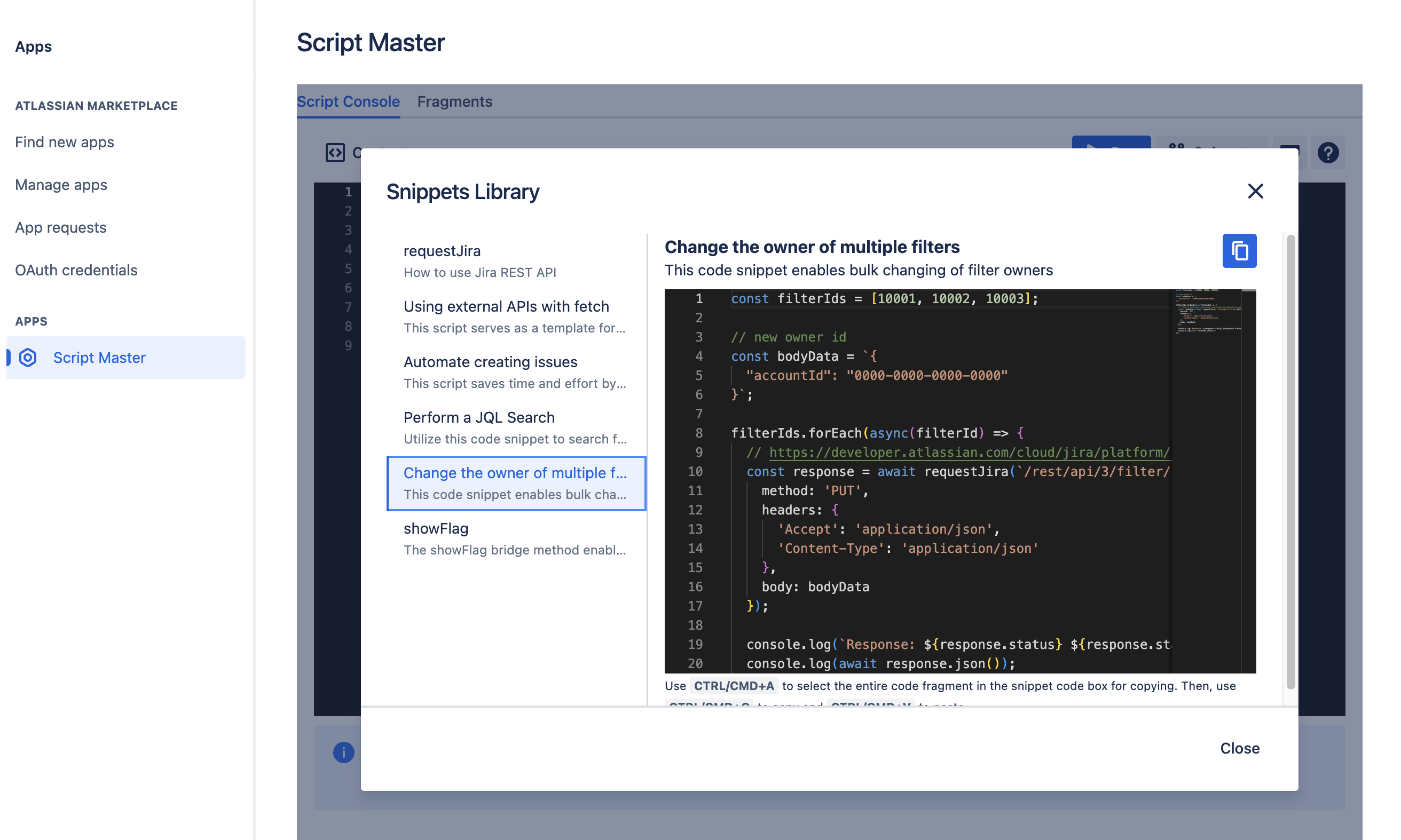This screenshot has width=1401, height=840.
Task: Click the console code bracket icon
Action: tap(335, 153)
